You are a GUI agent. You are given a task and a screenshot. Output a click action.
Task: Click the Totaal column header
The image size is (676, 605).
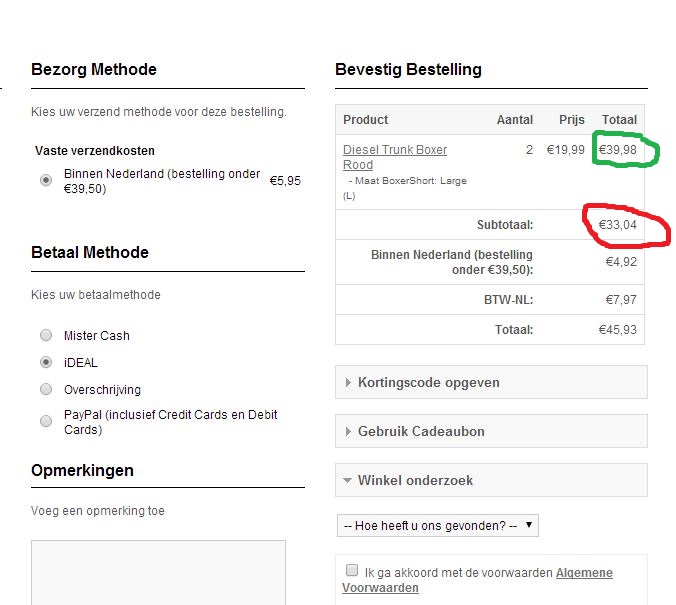[619, 119]
